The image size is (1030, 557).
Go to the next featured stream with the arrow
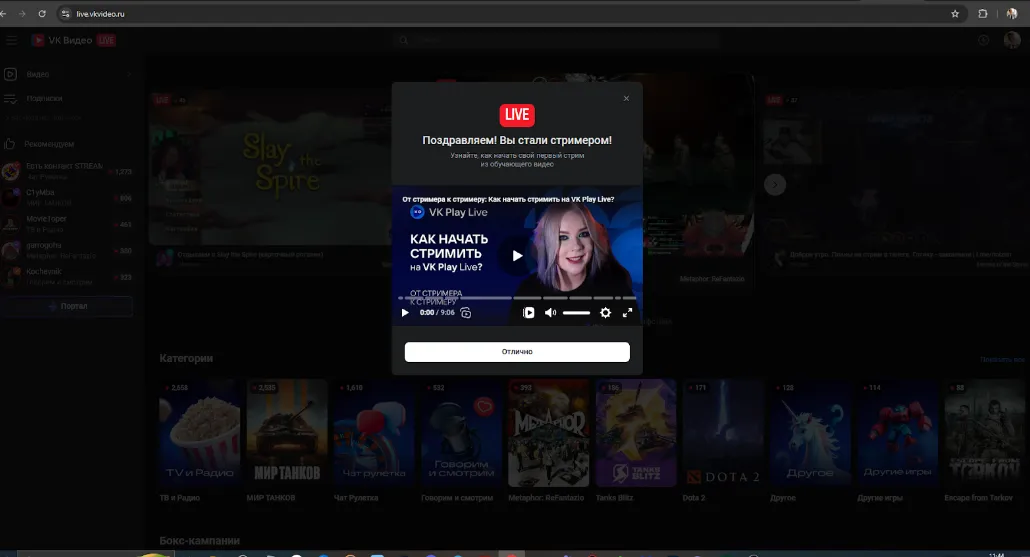coord(775,185)
